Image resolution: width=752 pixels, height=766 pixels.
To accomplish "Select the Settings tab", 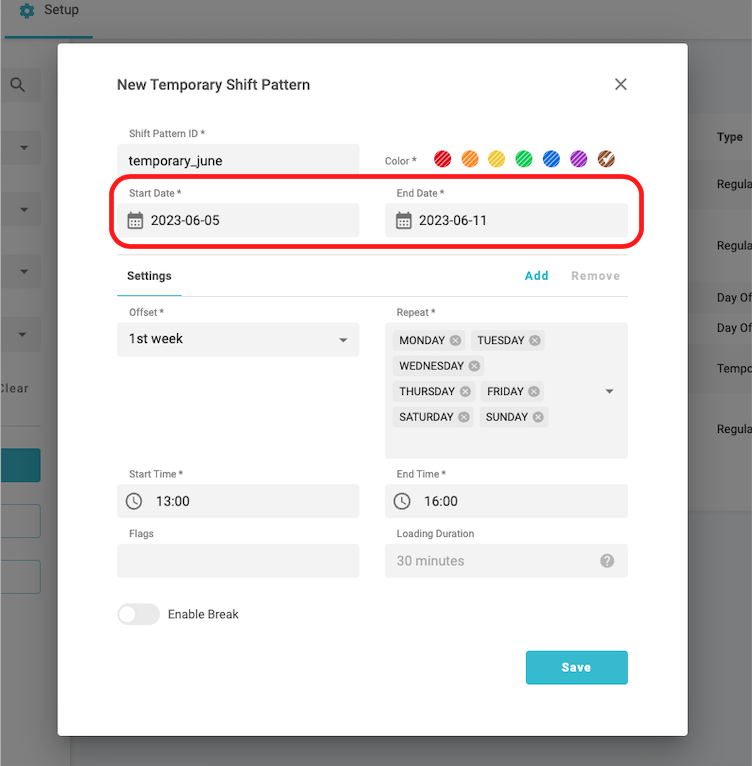I will 149,276.
